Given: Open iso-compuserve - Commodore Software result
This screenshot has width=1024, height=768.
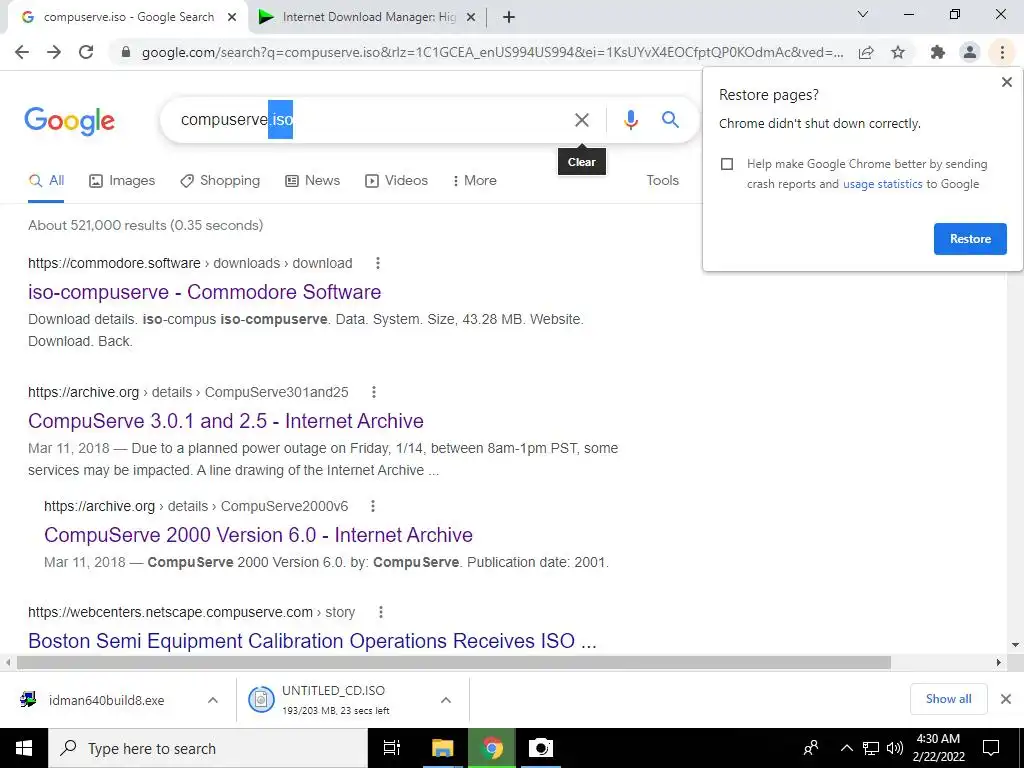Looking at the screenshot, I should 204,292.
